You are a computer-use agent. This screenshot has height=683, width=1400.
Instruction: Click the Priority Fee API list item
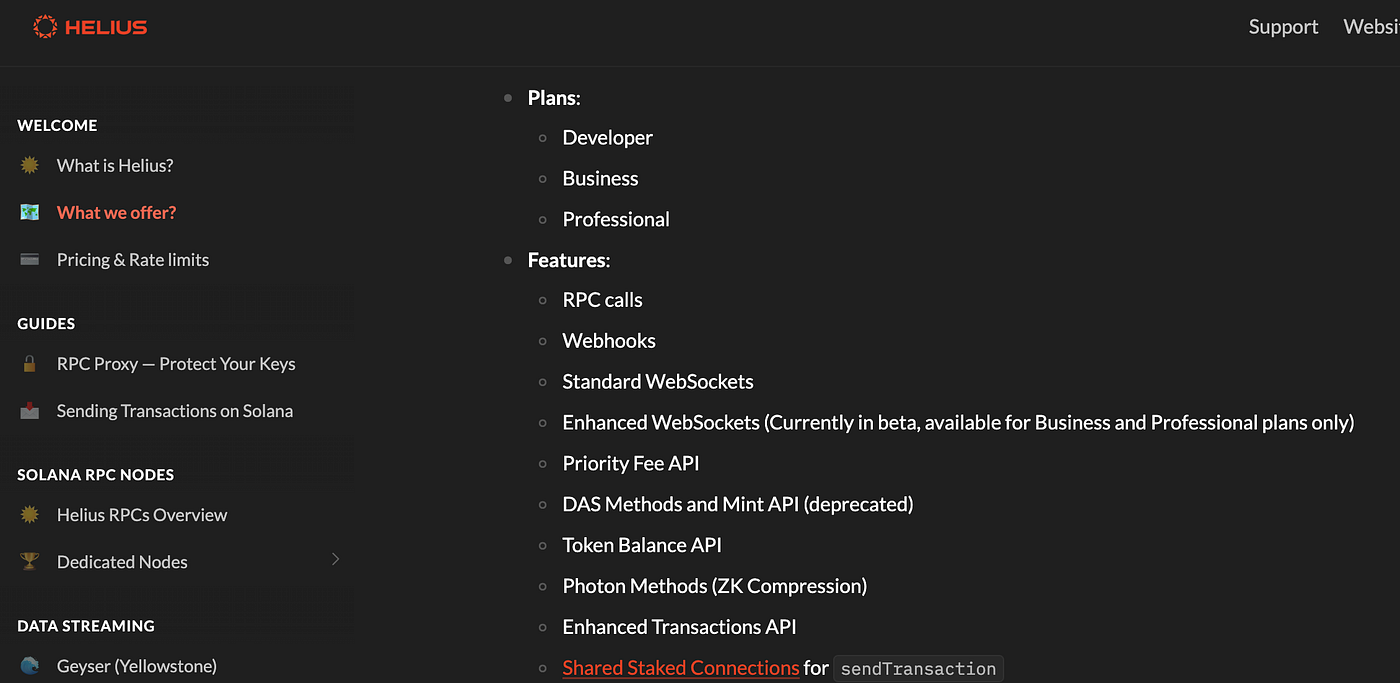tap(631, 464)
